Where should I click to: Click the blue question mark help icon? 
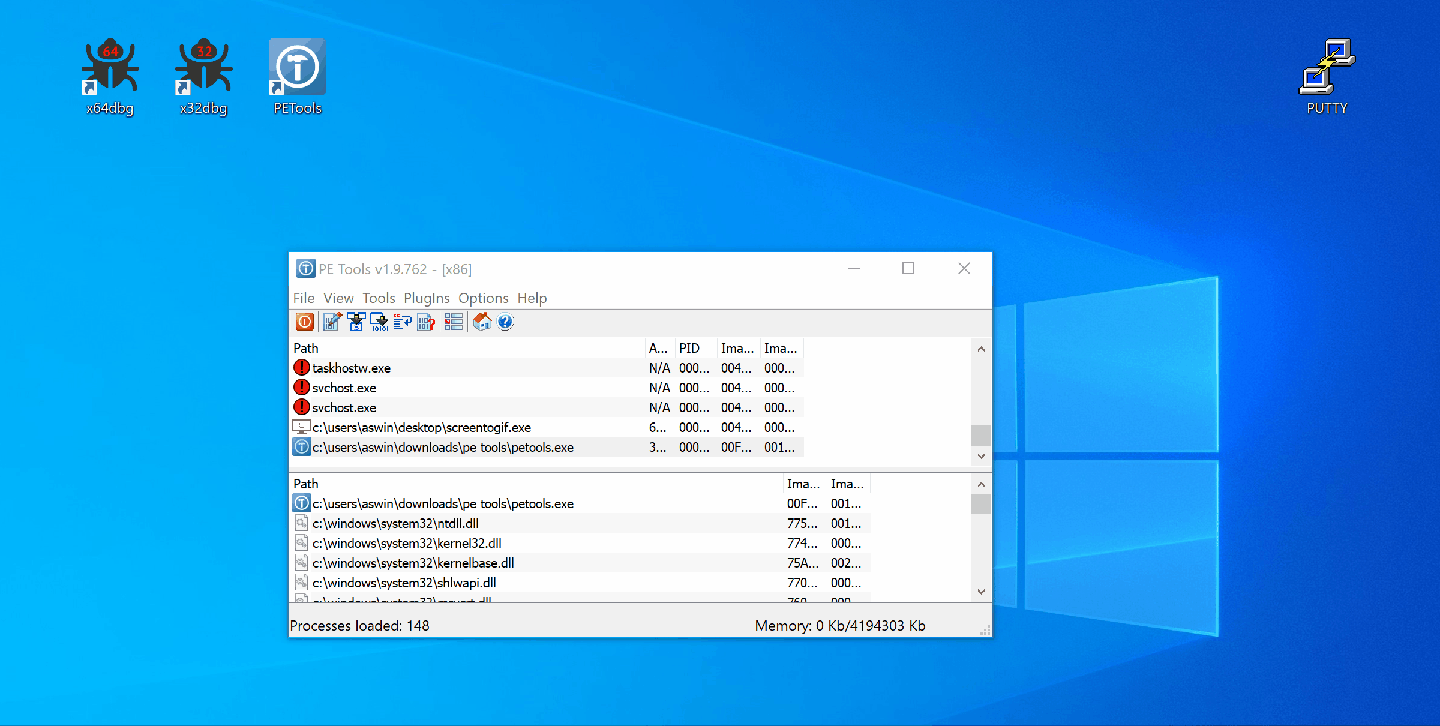[x=505, y=322]
